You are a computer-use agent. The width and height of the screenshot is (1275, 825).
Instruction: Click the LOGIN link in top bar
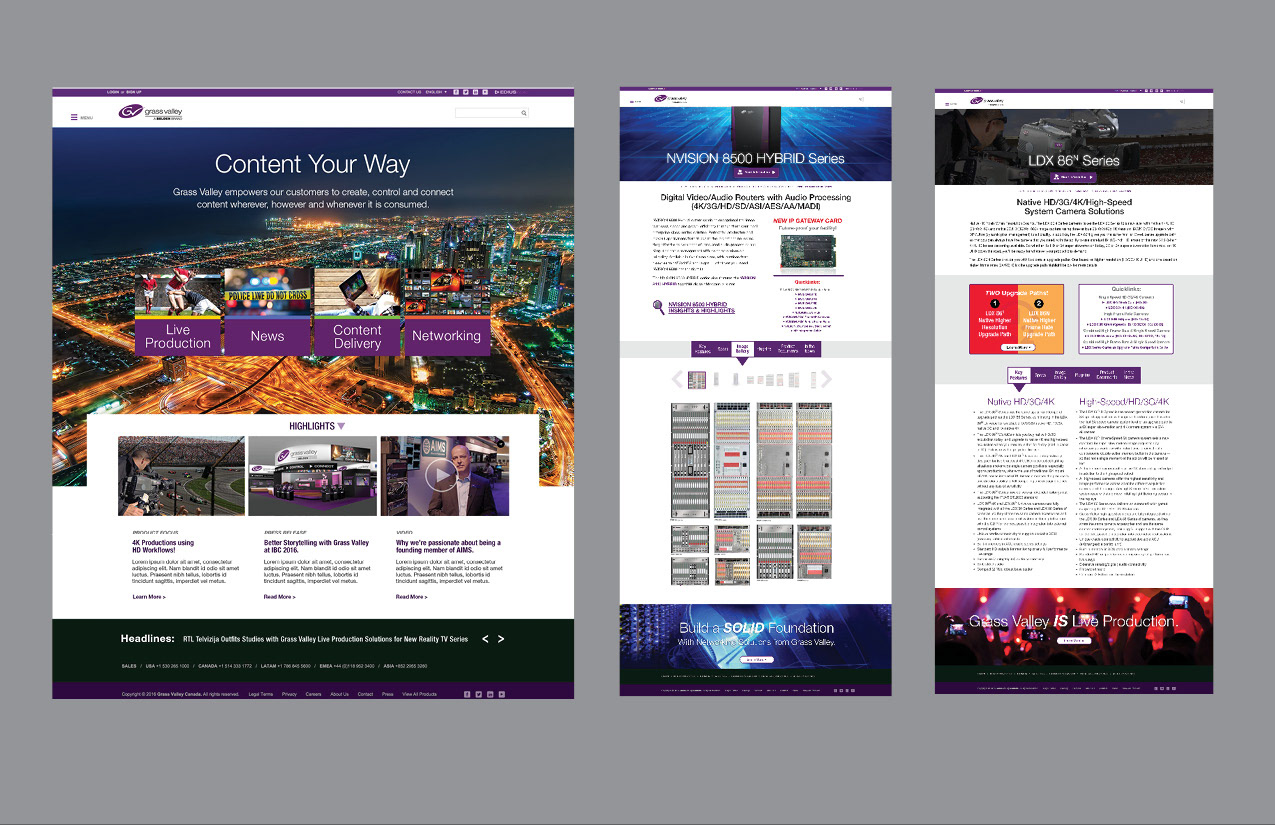point(113,92)
